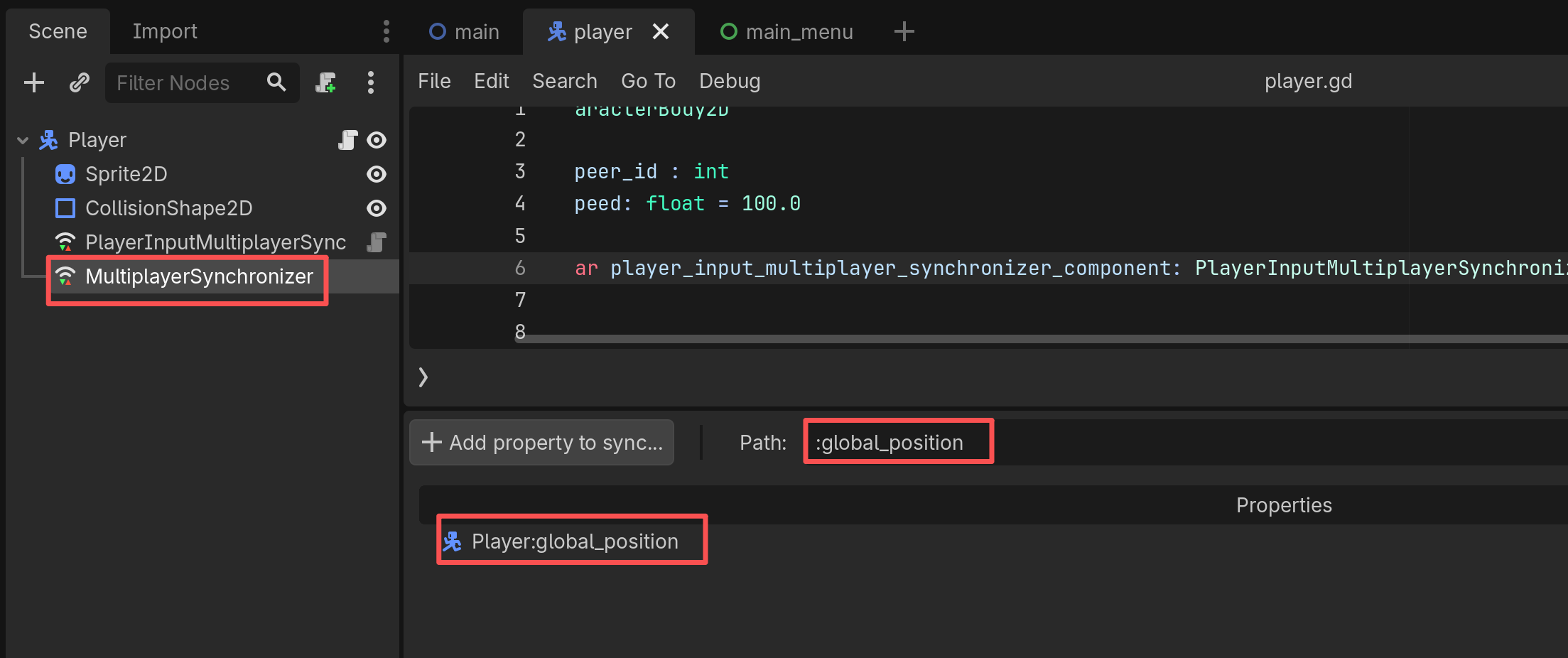The height and width of the screenshot is (658, 1568).
Task: Click the search magnifier in Filter Nodes
Action: (276, 82)
